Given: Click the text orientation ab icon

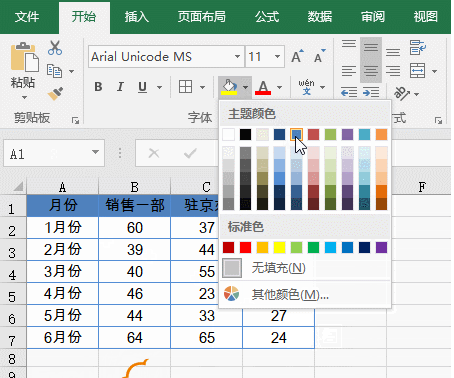Looking at the screenshot, I should tap(402, 94).
